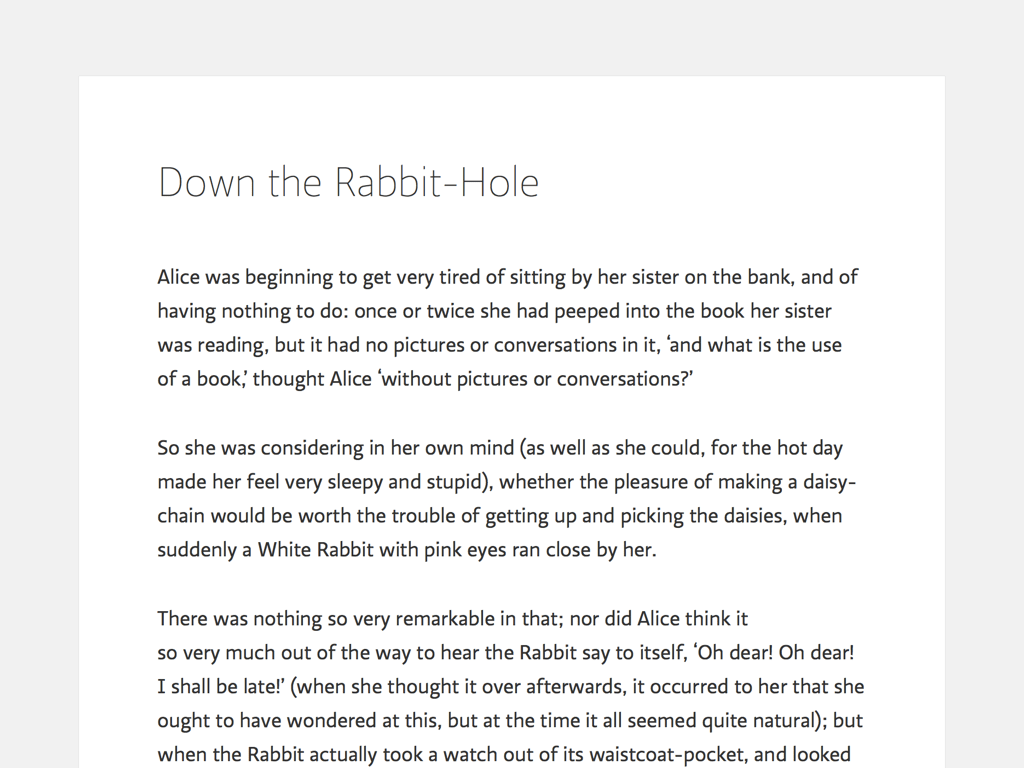Click the 'Down the Rabbit-Hole' heading

pos(348,183)
